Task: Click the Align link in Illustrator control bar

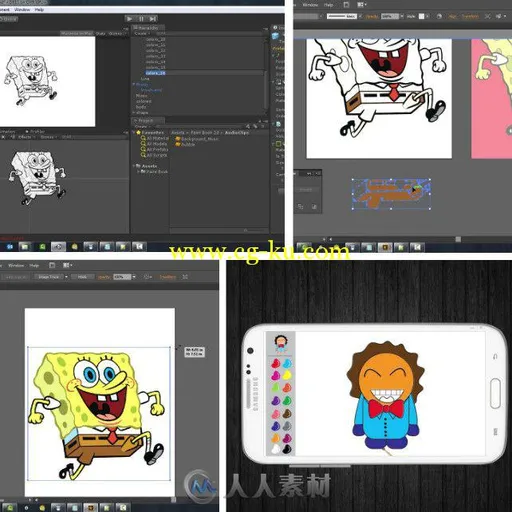Action: (x=452, y=16)
